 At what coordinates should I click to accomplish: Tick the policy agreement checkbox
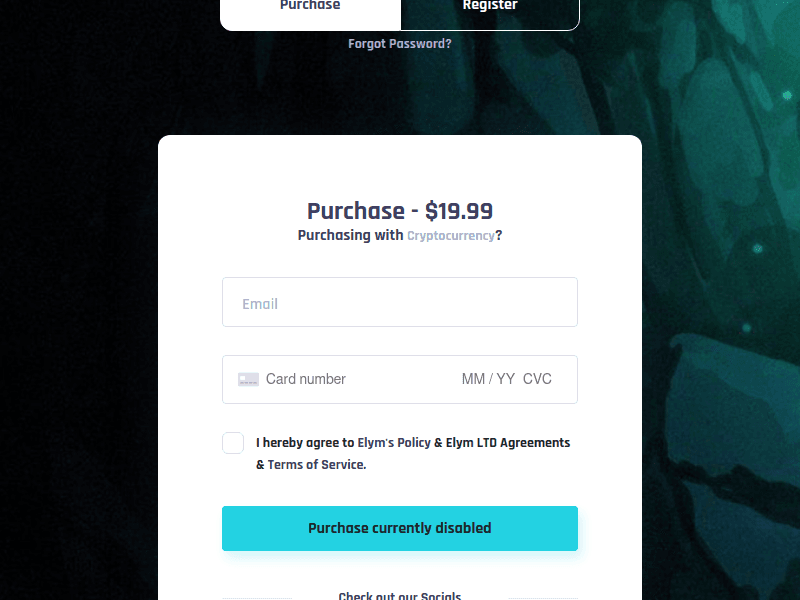coord(233,443)
